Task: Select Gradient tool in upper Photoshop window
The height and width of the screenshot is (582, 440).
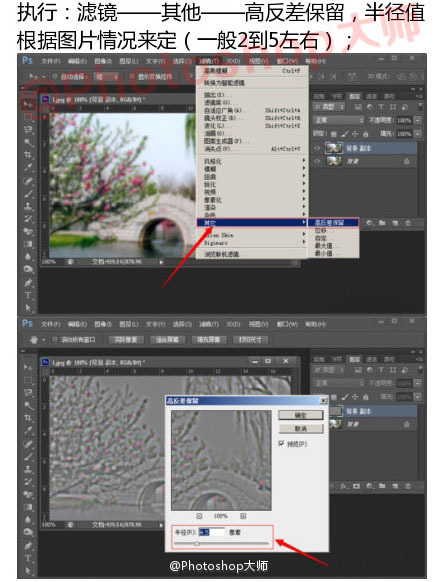Action: point(28,244)
